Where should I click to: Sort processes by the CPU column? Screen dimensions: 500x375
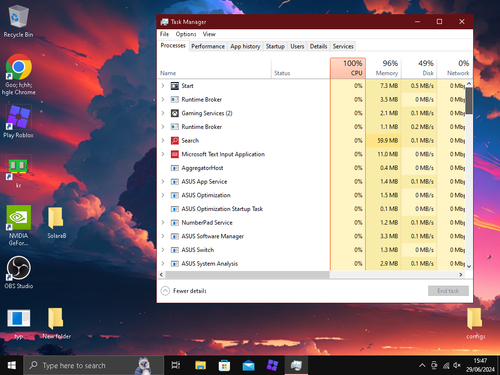[348, 68]
